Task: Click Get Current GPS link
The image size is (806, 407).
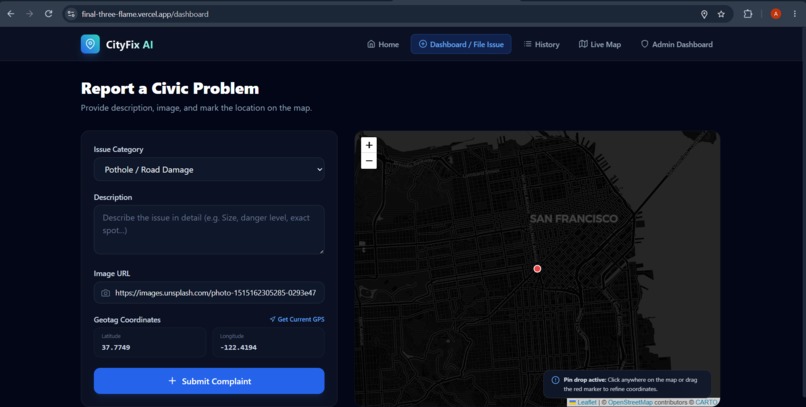Action: (297, 319)
